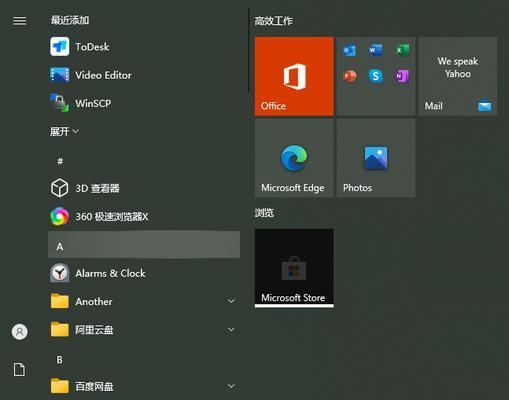
Task: Open Alarms & Clock app
Action: (x=144, y=273)
